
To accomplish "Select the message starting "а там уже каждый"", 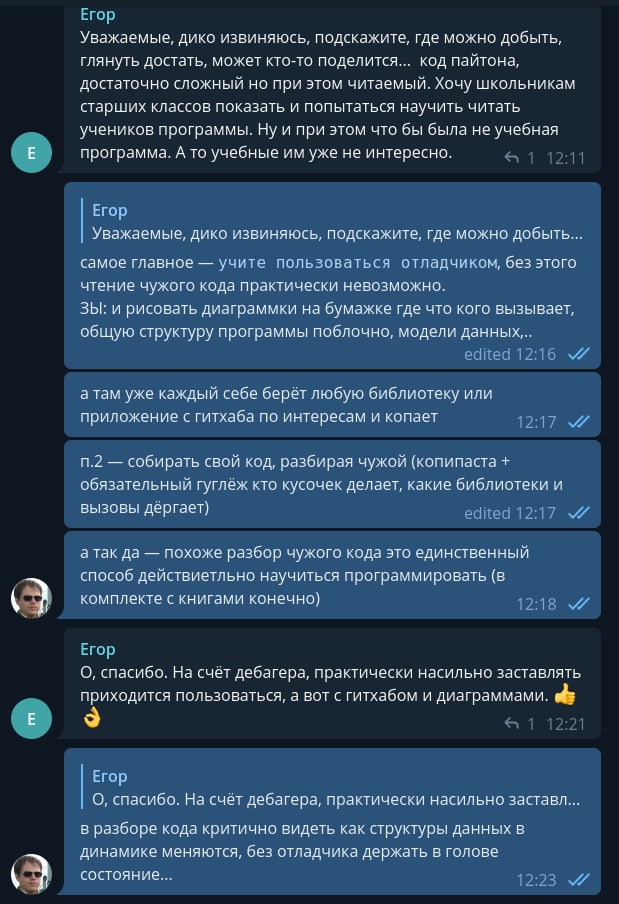I will coord(333,405).
